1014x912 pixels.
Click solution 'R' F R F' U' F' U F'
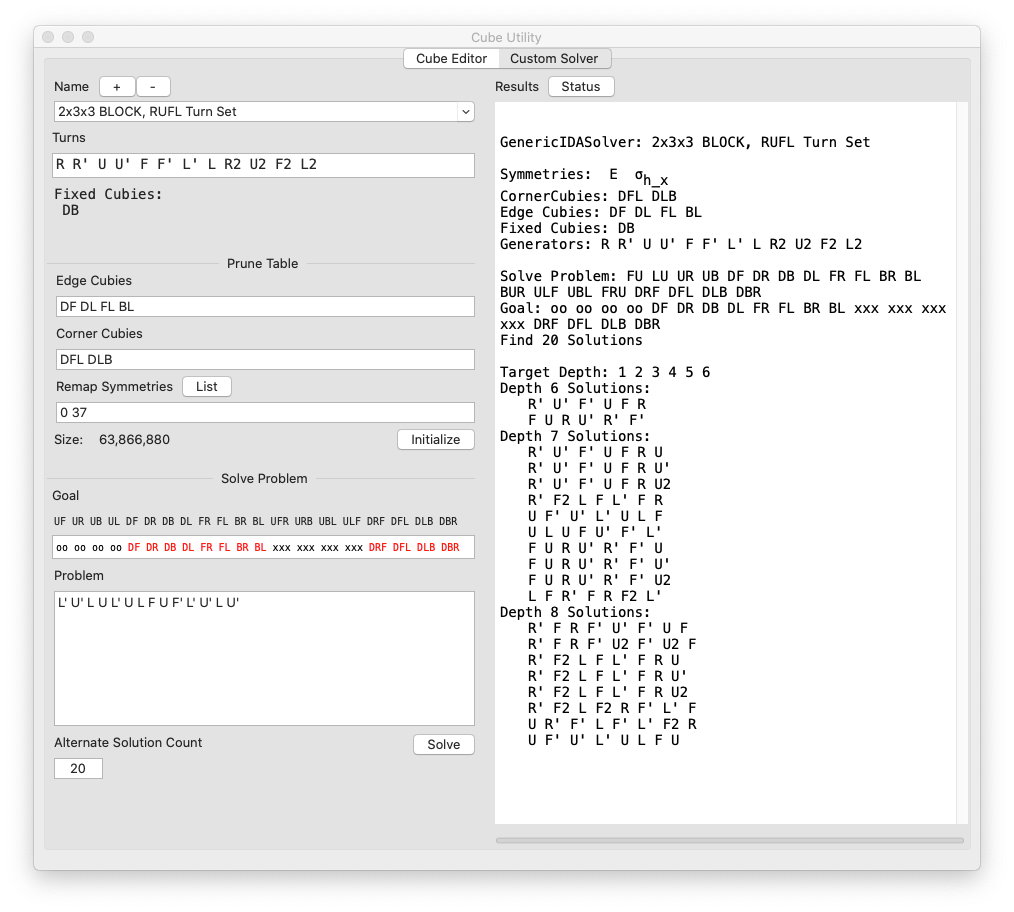[x=608, y=628]
